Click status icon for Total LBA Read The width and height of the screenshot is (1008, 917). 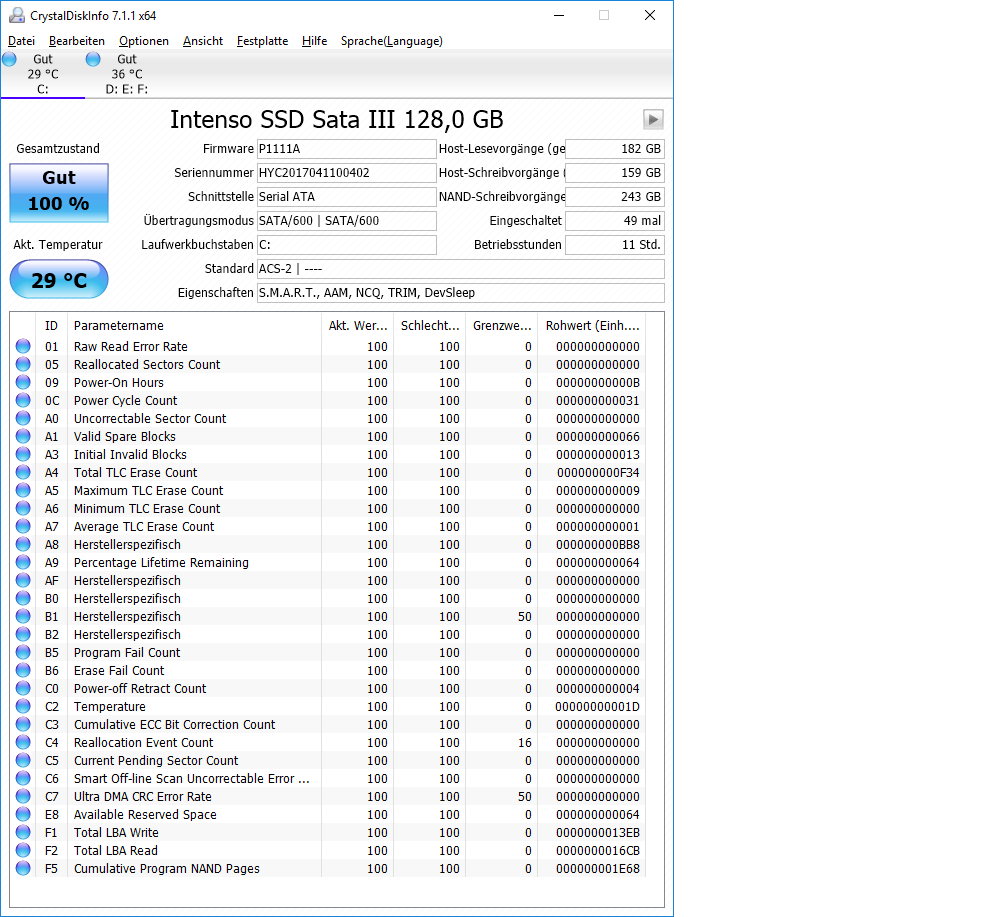pos(23,850)
